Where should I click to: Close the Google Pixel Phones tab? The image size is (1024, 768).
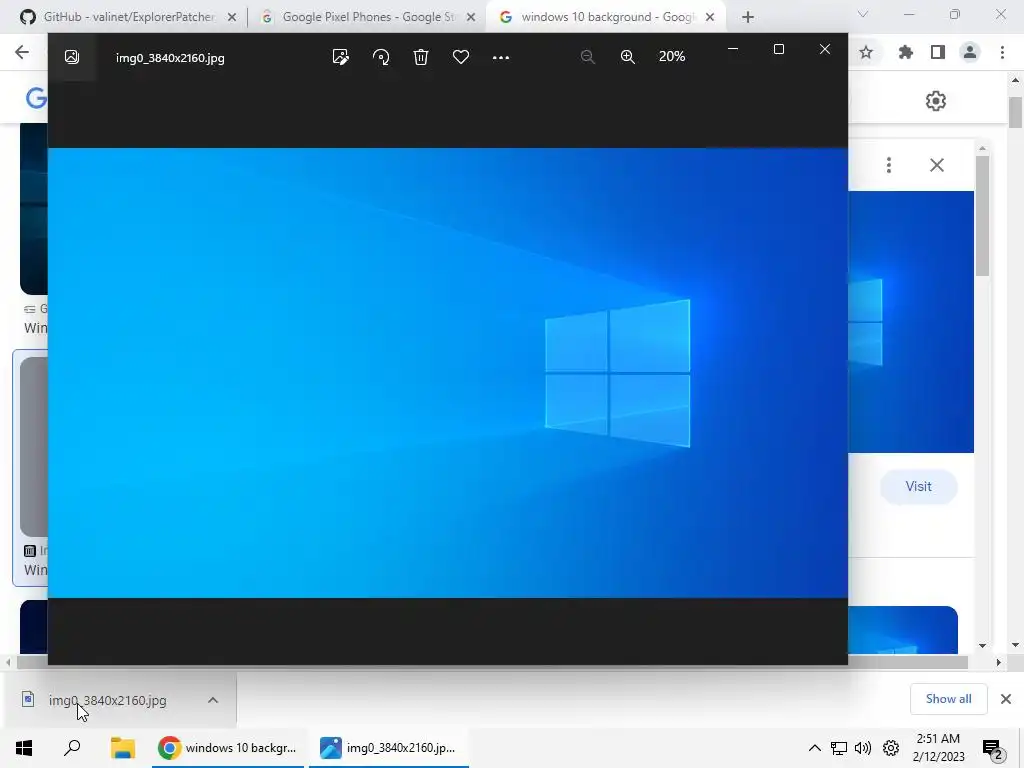click(x=471, y=18)
